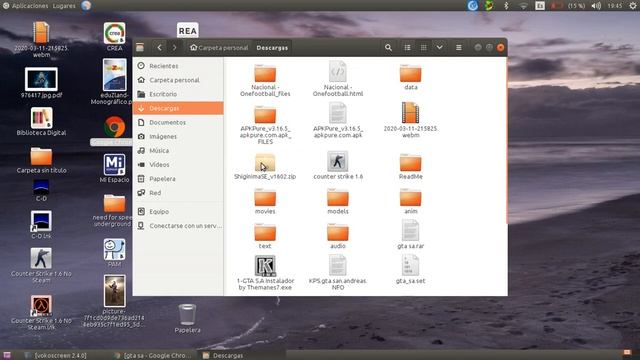Open Documentos in the sidebar

[x=178, y=122]
